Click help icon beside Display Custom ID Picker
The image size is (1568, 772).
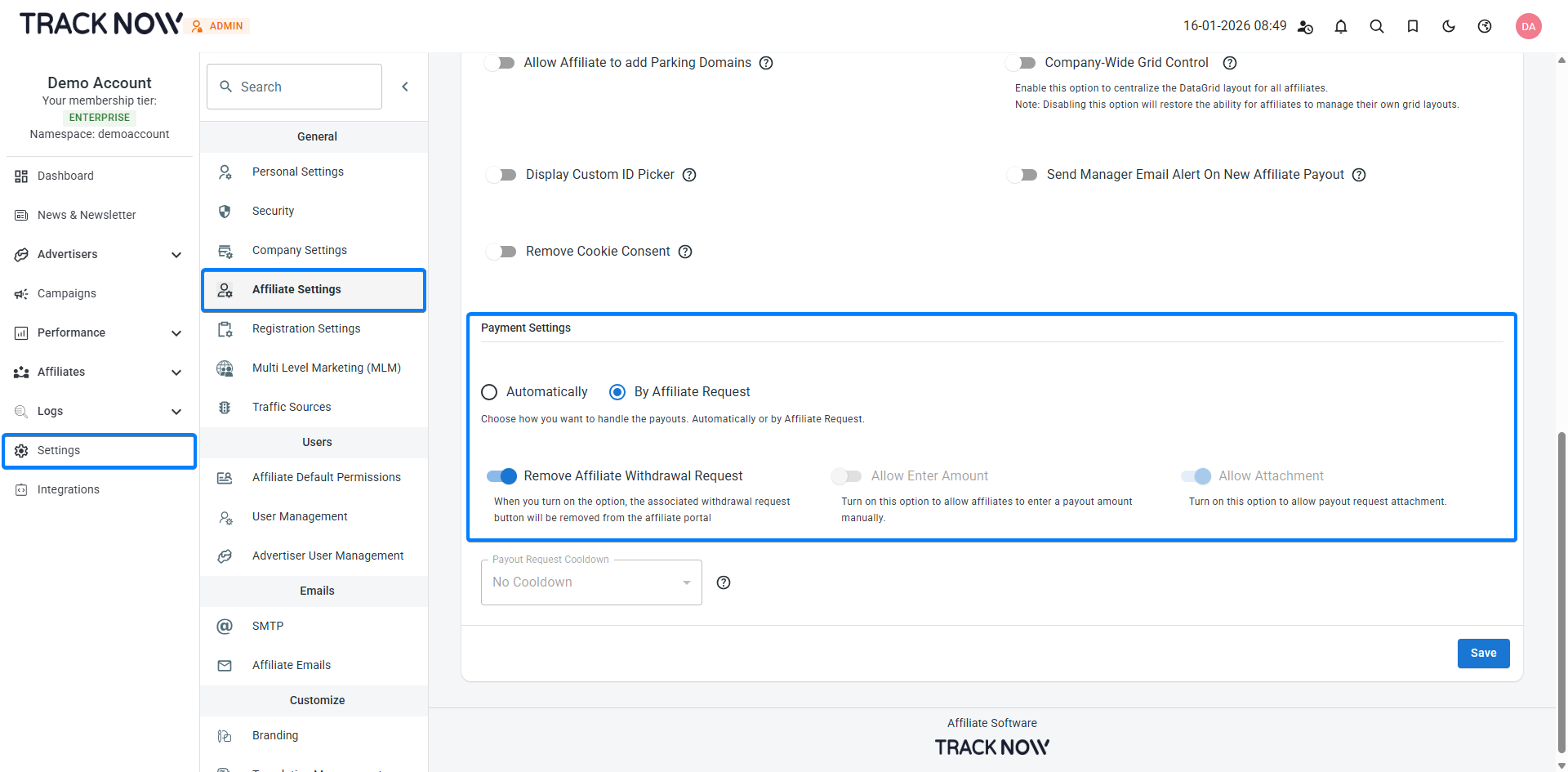(x=689, y=175)
